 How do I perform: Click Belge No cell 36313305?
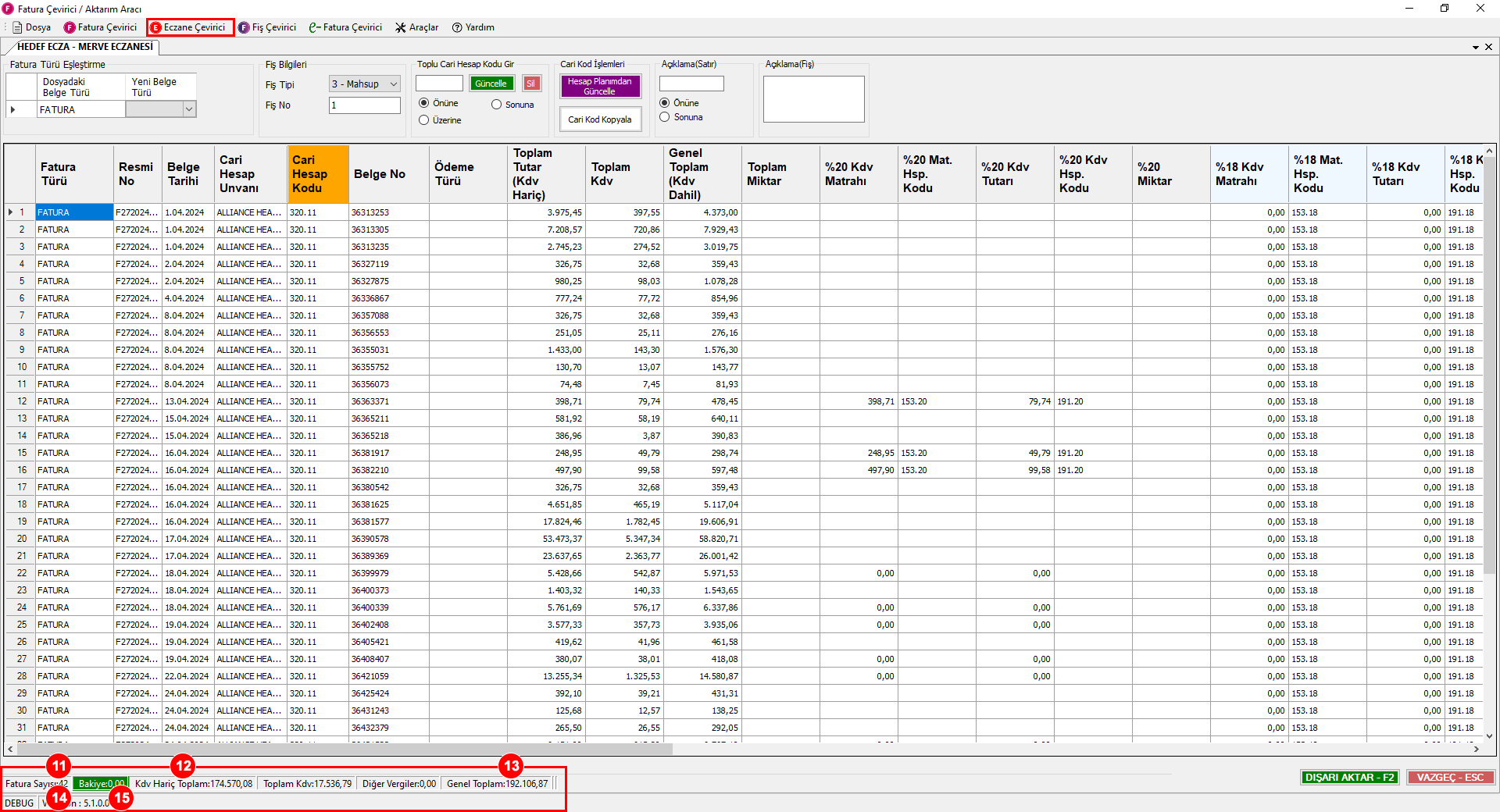389,230
